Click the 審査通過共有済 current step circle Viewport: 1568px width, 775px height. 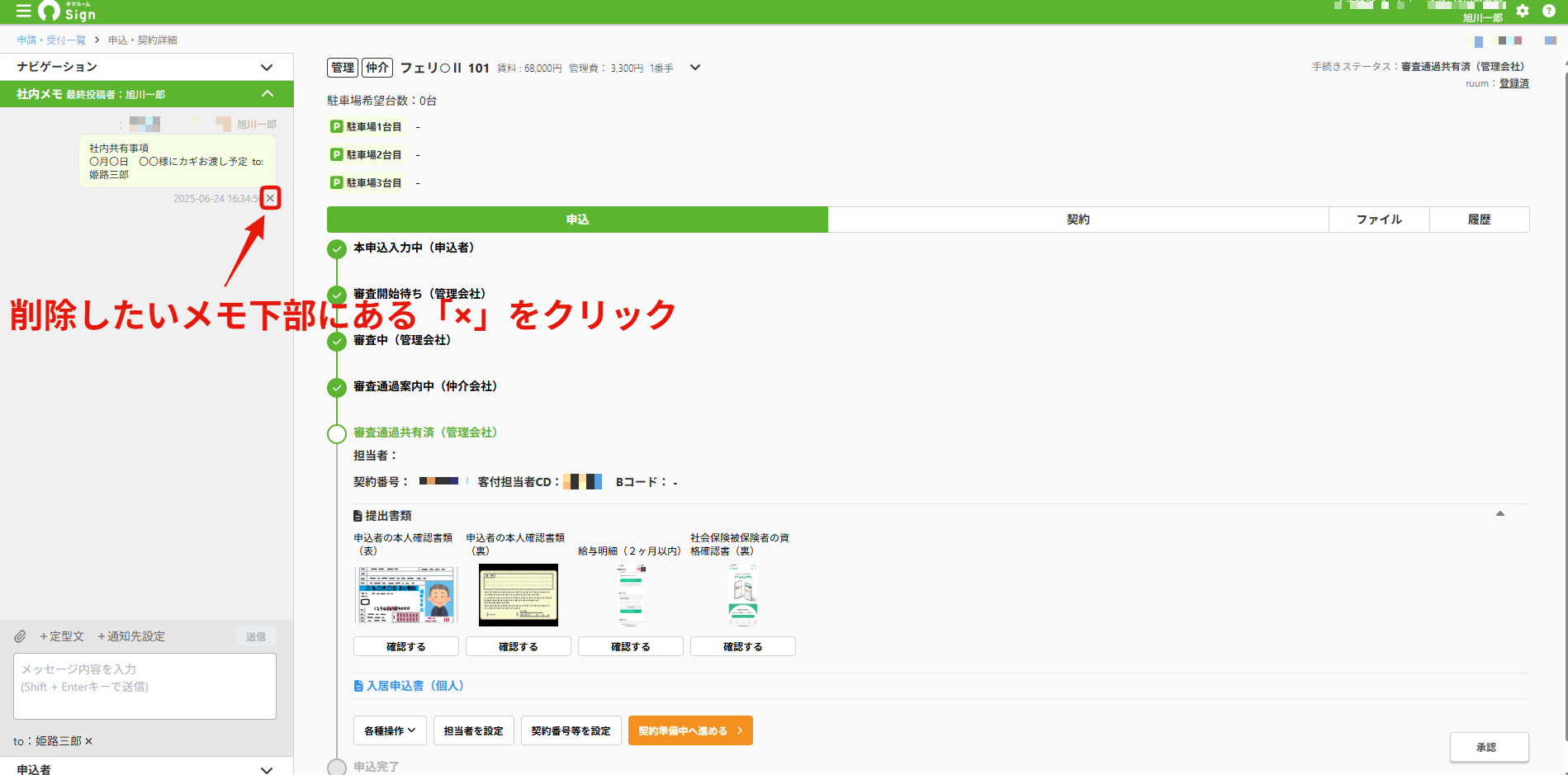(336, 434)
